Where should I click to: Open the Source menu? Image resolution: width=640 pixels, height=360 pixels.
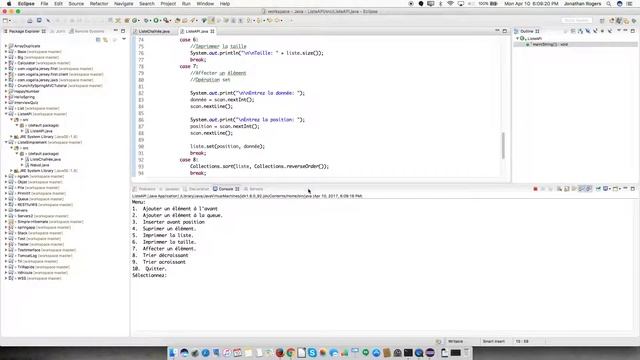tap(76, 4)
